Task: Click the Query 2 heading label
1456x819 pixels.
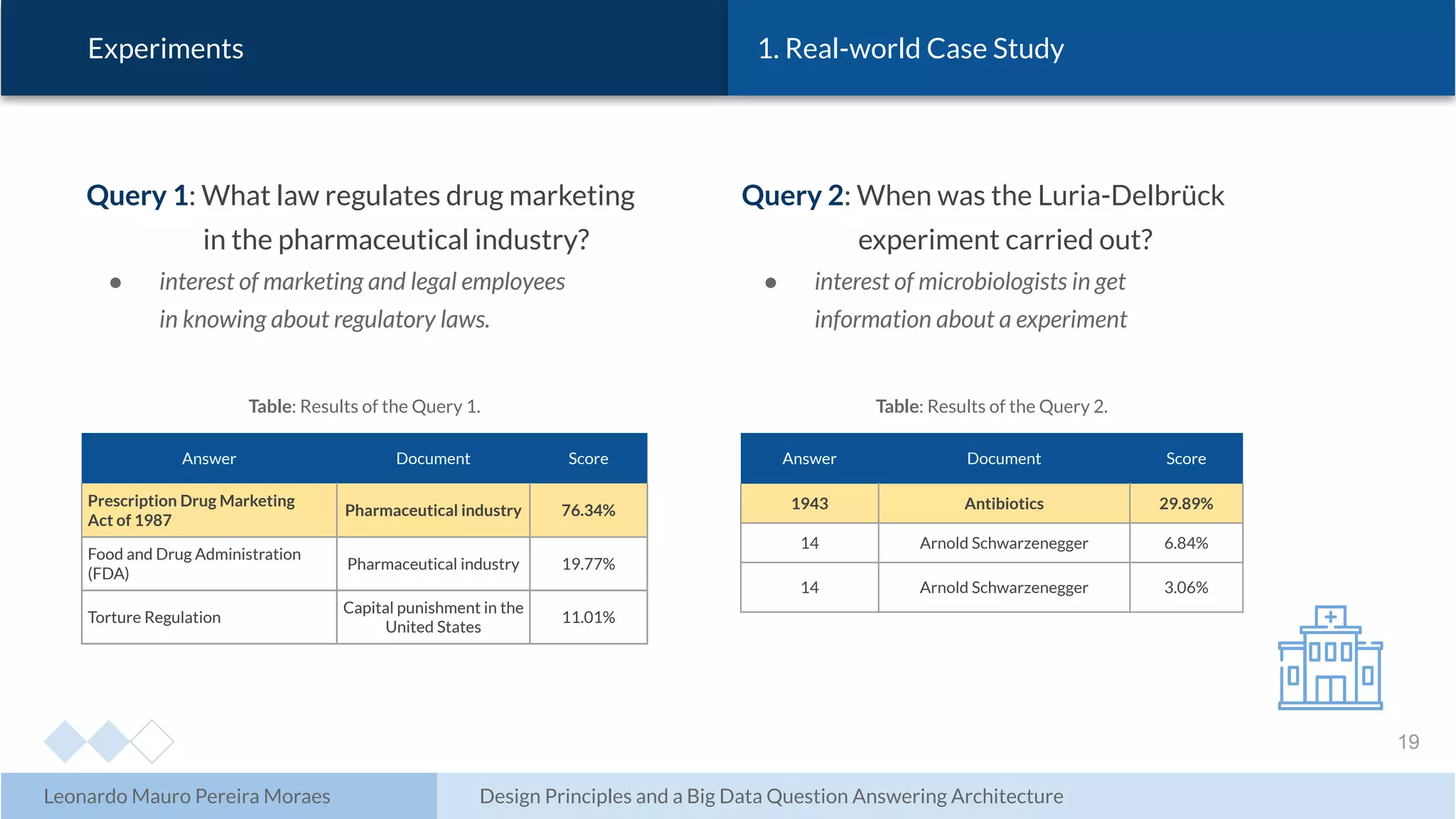Action: pos(793,196)
